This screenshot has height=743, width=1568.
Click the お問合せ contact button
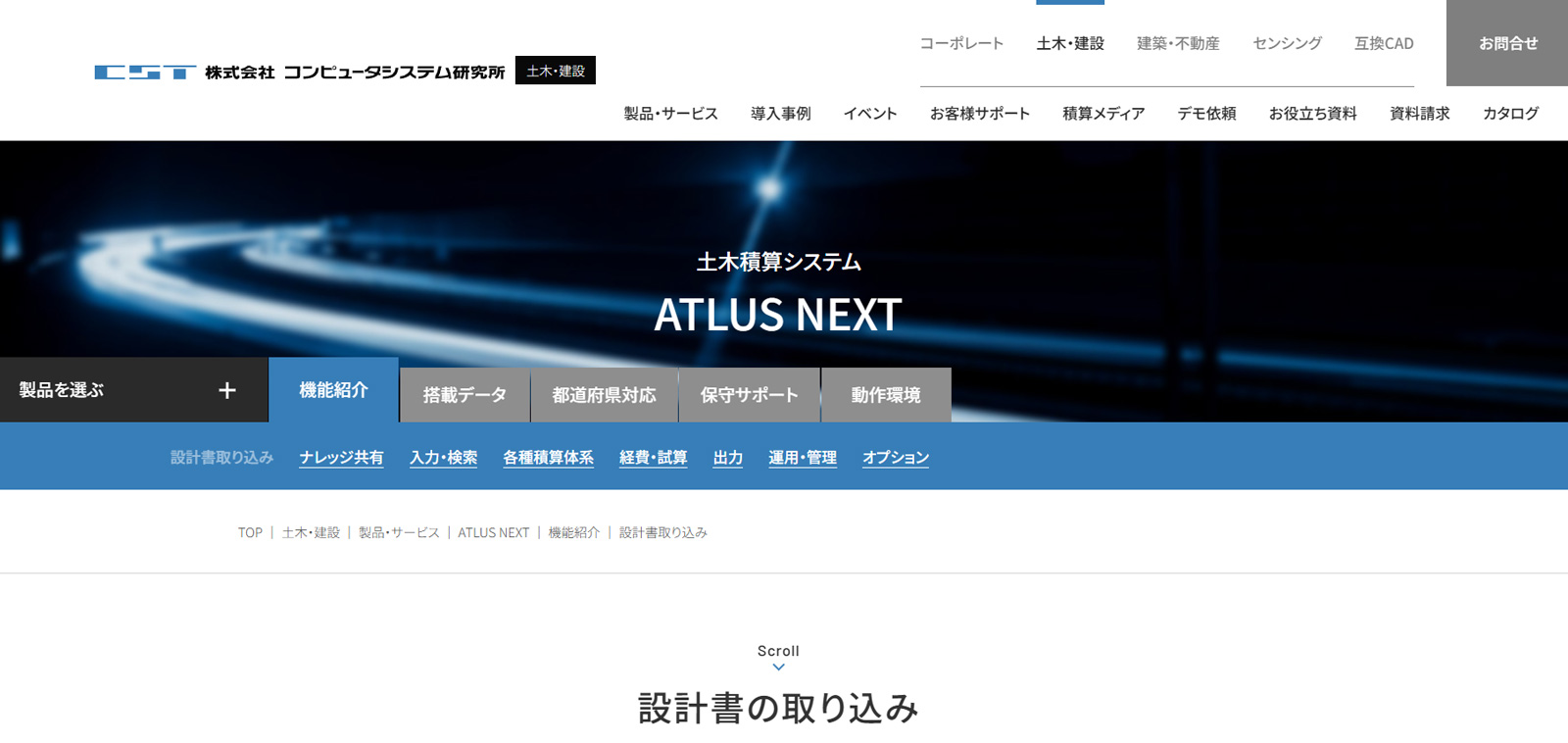1507,43
